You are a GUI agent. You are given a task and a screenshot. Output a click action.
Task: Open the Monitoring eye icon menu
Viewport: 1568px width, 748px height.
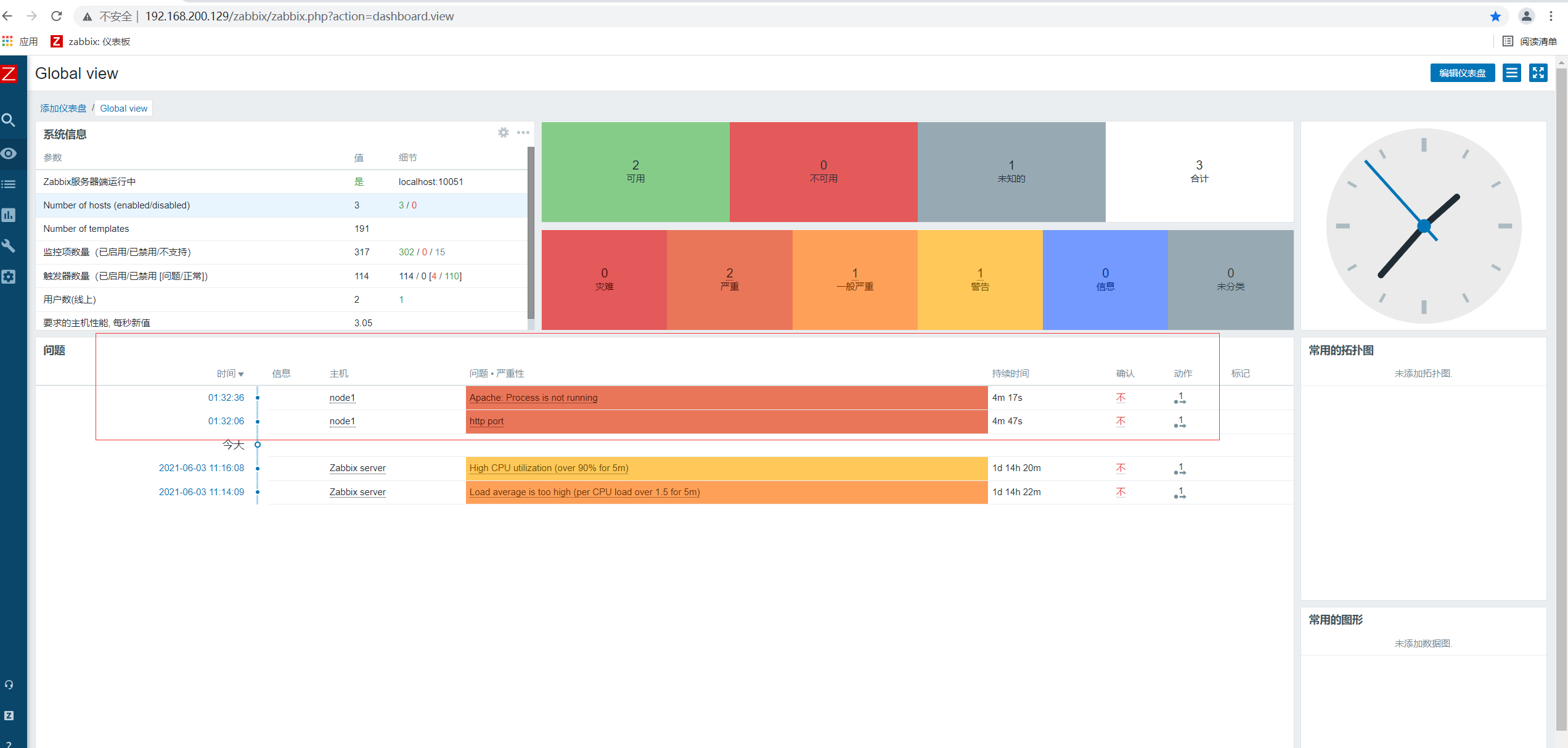pos(9,154)
